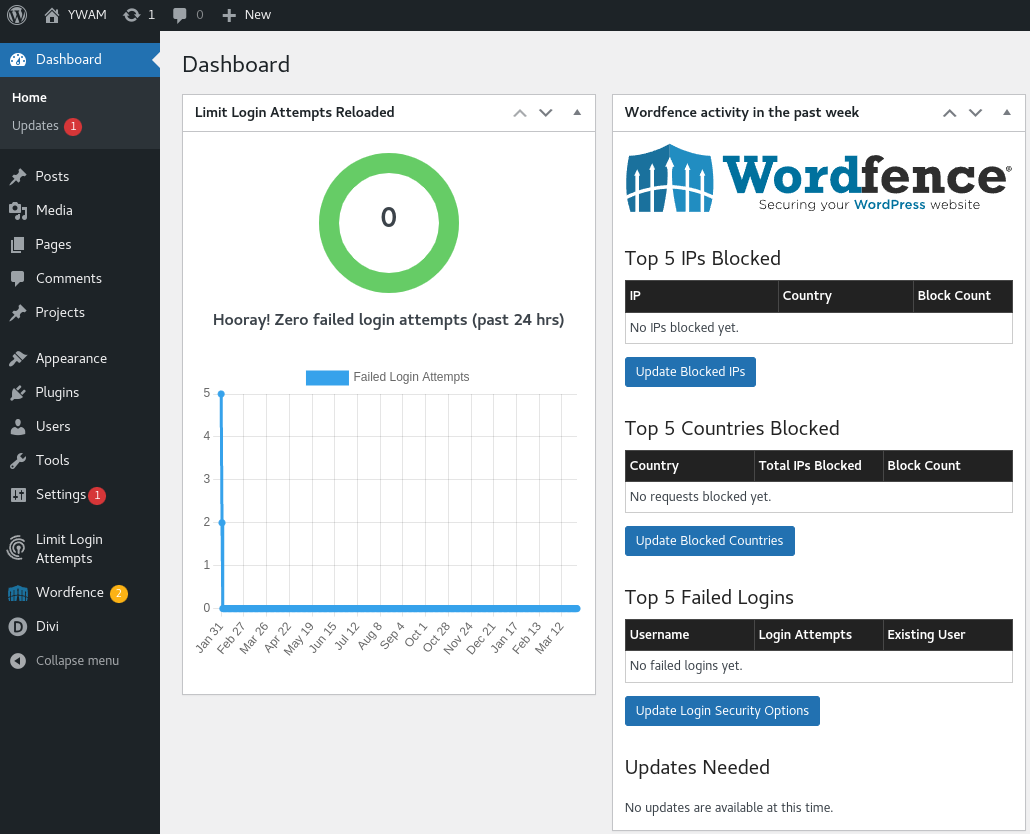This screenshot has width=1030, height=834.
Task: Open comments bubble icon in admin bar
Action: 179,15
